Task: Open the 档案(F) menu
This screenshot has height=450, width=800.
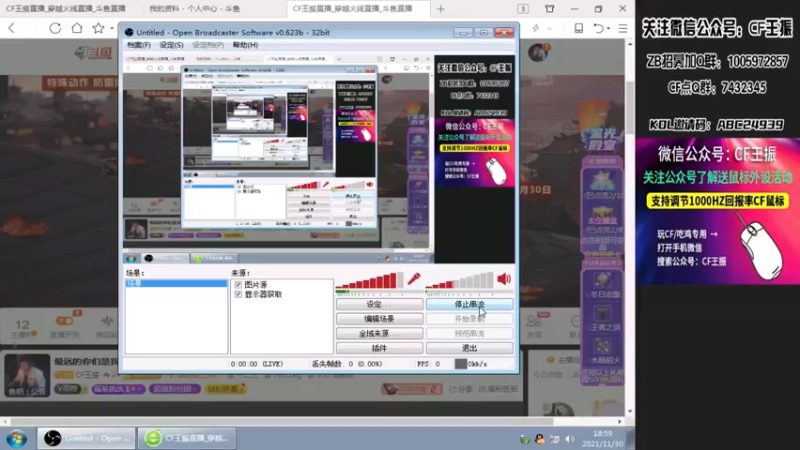Action: tap(138, 45)
